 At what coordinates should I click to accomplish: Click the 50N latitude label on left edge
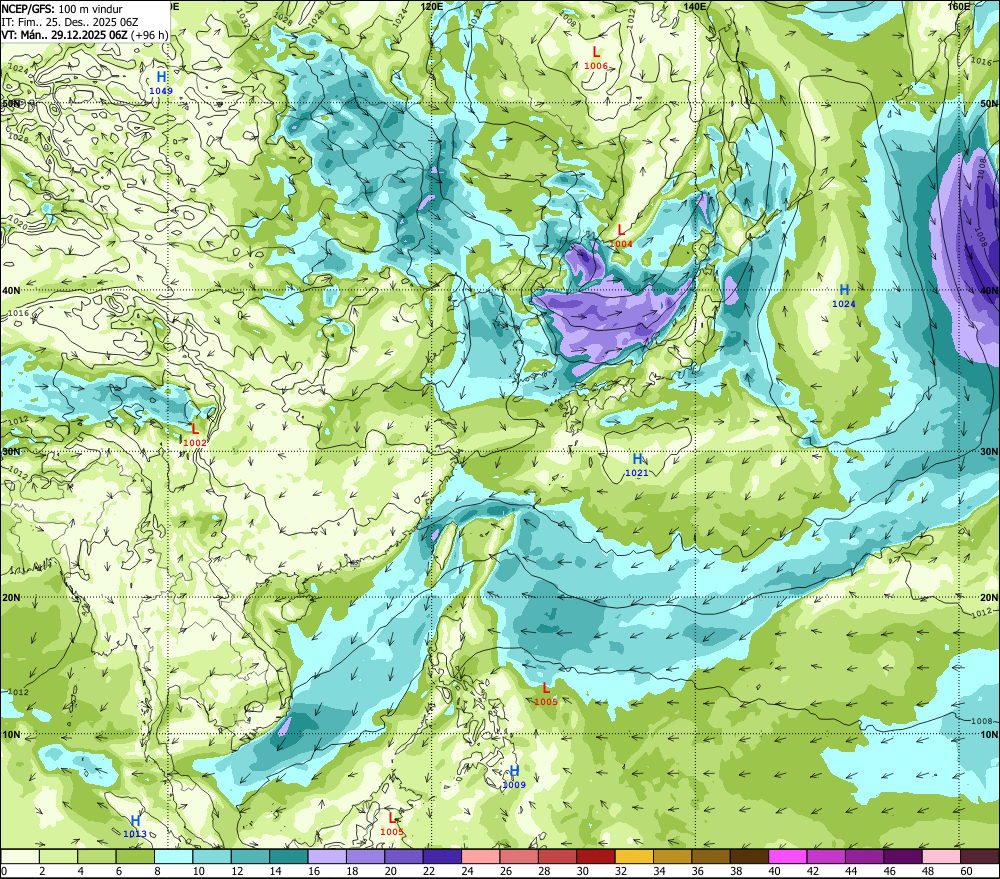(10, 103)
